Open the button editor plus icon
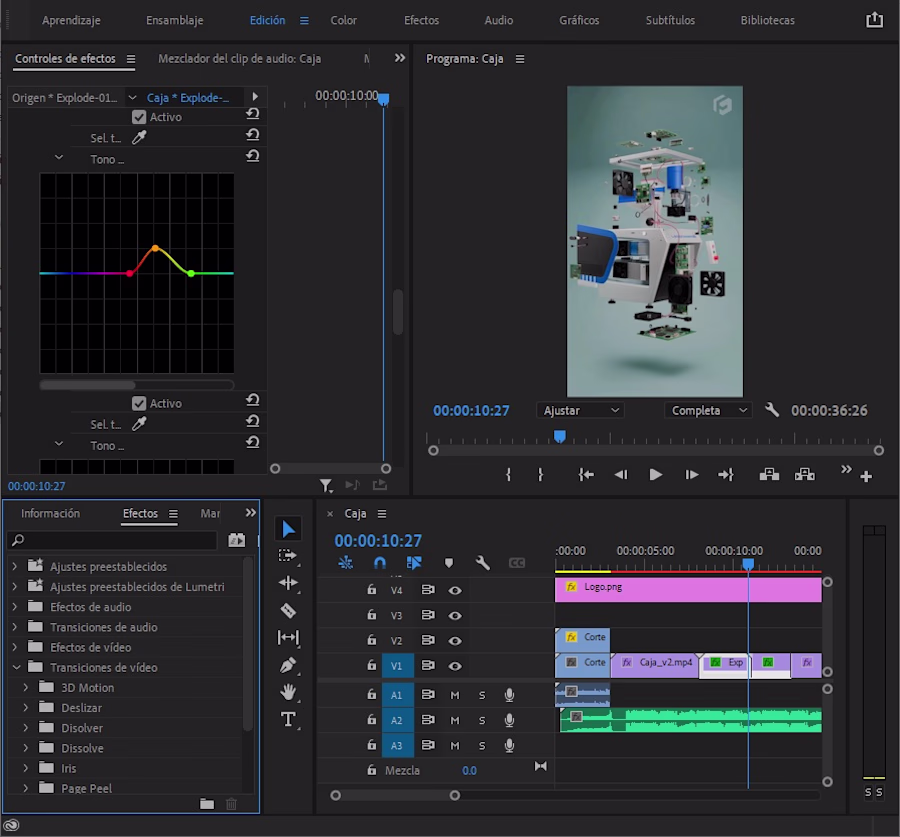This screenshot has width=900, height=837. pos(866,476)
